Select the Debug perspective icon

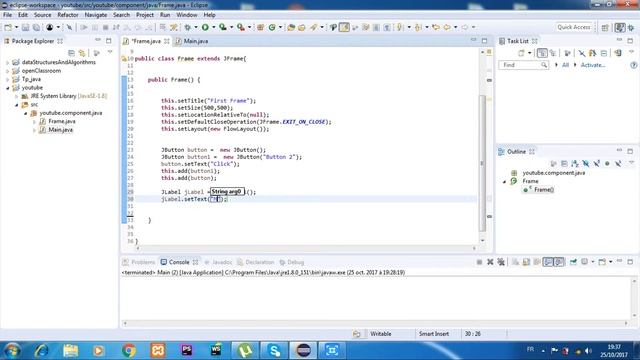tap(631, 27)
